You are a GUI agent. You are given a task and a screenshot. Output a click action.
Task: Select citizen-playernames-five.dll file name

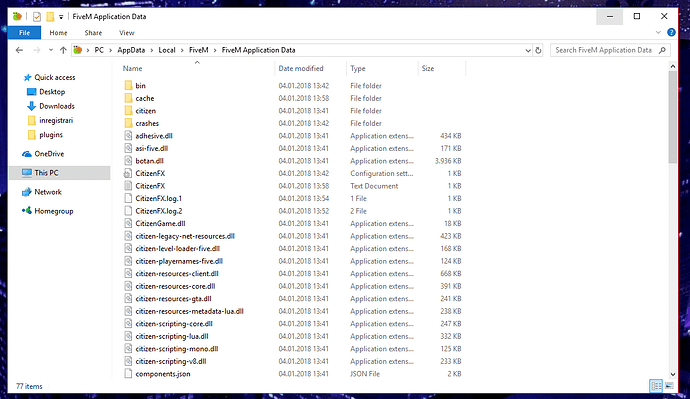(179, 261)
